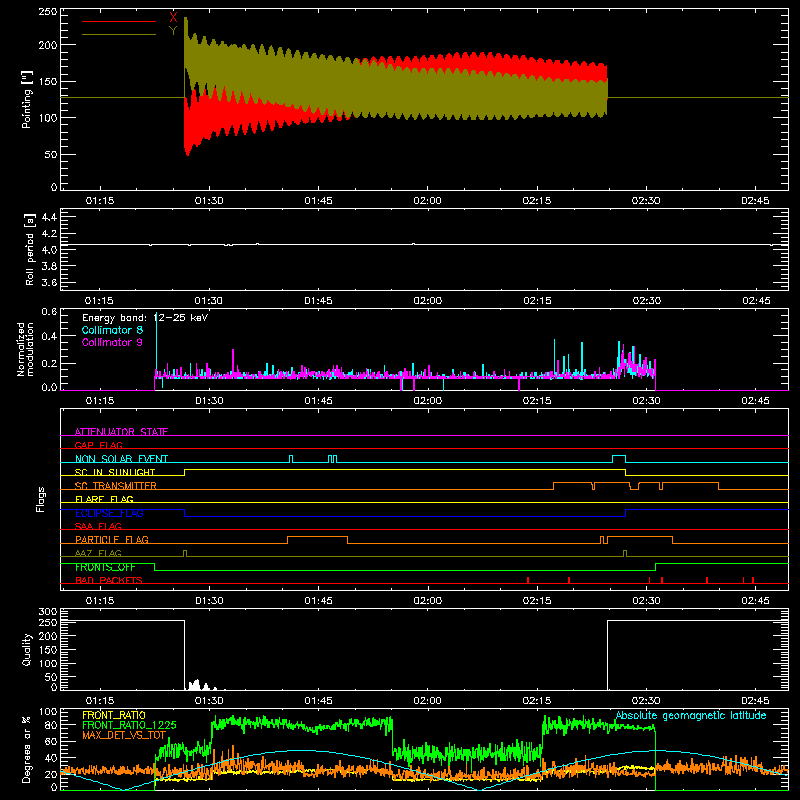Click the olive Y legend line
800x800 pixels.
[x=119, y=34]
